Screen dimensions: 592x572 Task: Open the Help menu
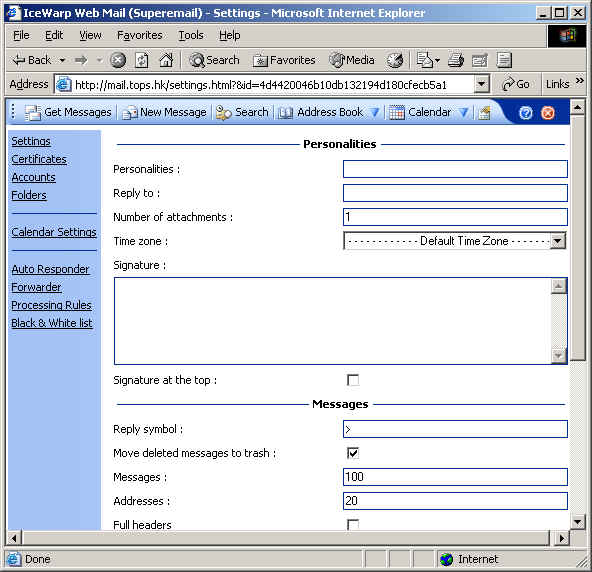tap(230, 35)
